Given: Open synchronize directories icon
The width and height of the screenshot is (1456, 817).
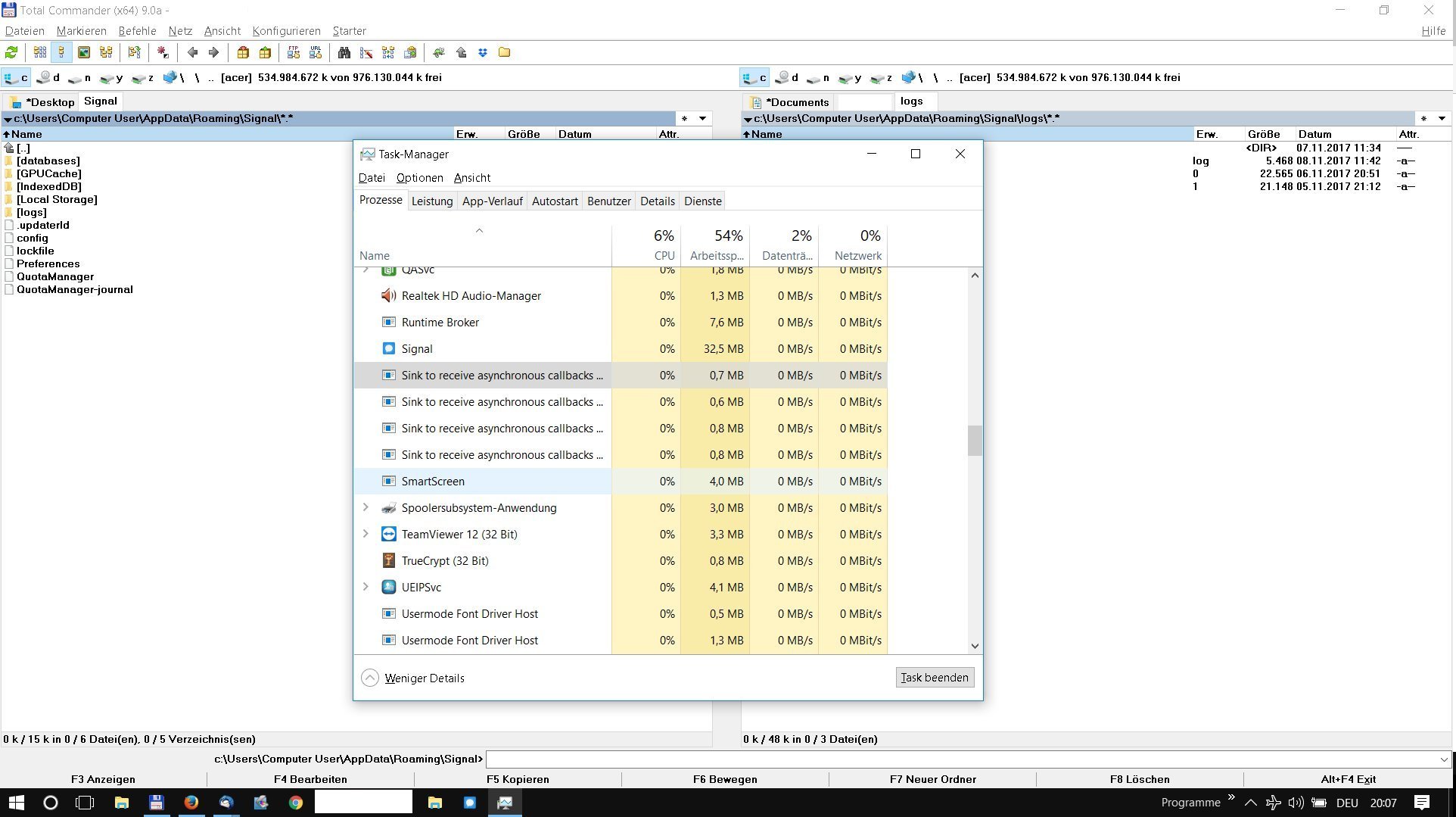Looking at the screenshot, I should click(x=388, y=52).
